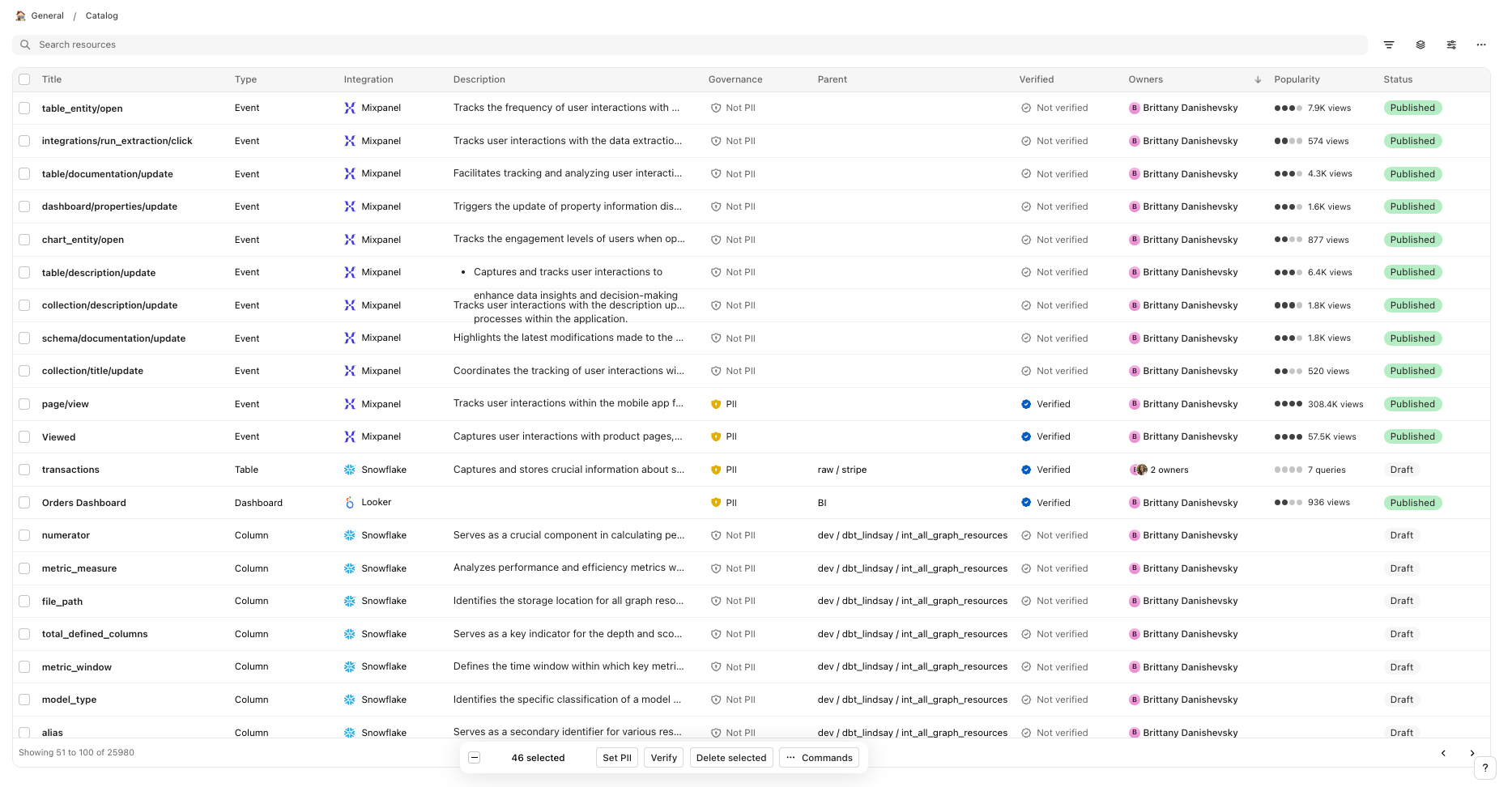Click the Set PII button
The height and width of the screenshot is (787, 1512).
pyautogui.click(x=617, y=758)
